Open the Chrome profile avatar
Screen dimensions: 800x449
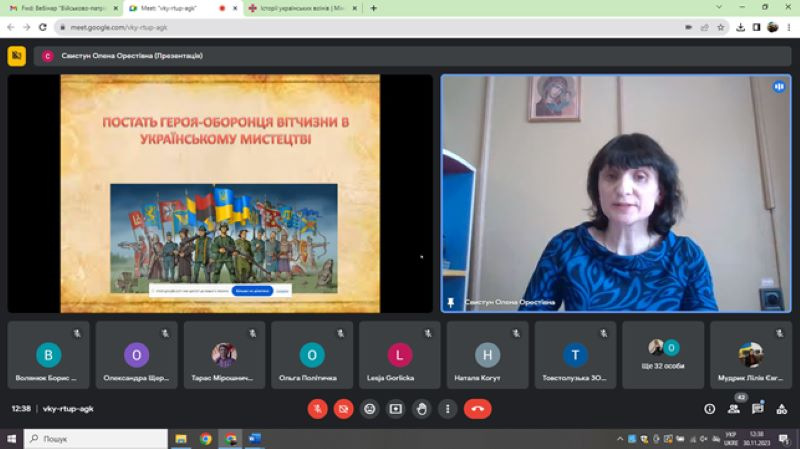point(772,27)
